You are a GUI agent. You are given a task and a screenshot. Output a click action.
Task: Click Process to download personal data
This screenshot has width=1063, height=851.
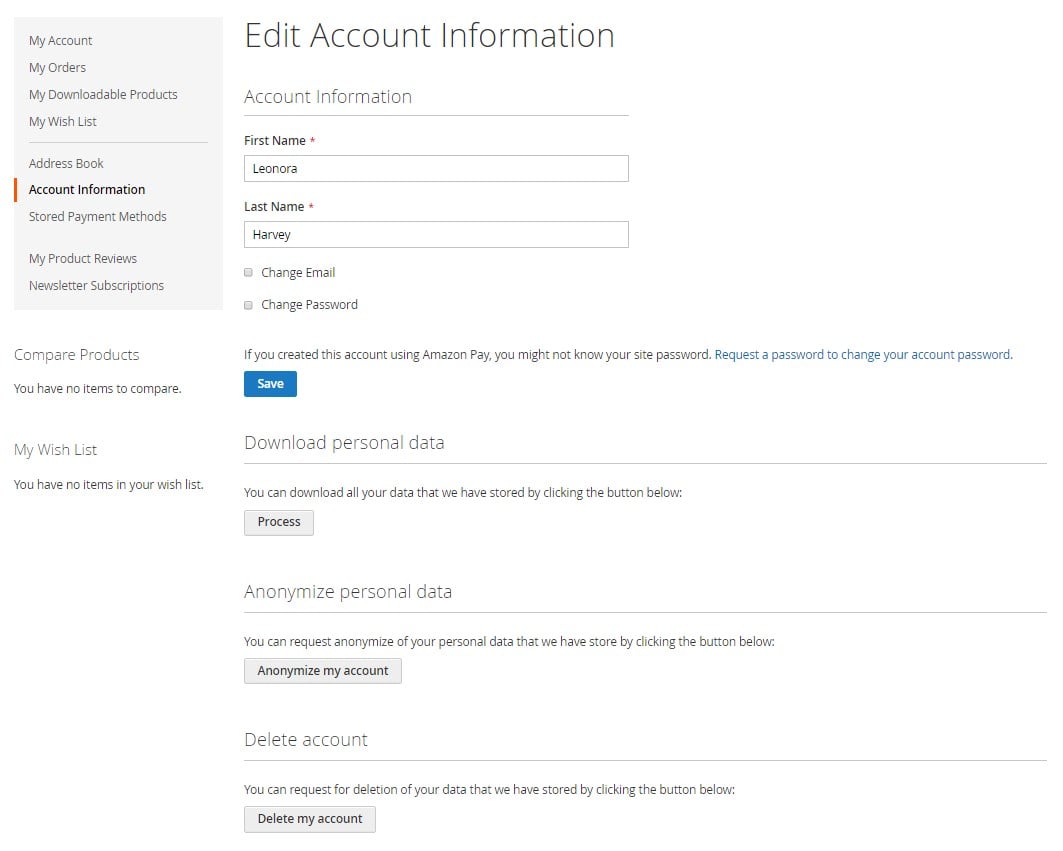[279, 522]
